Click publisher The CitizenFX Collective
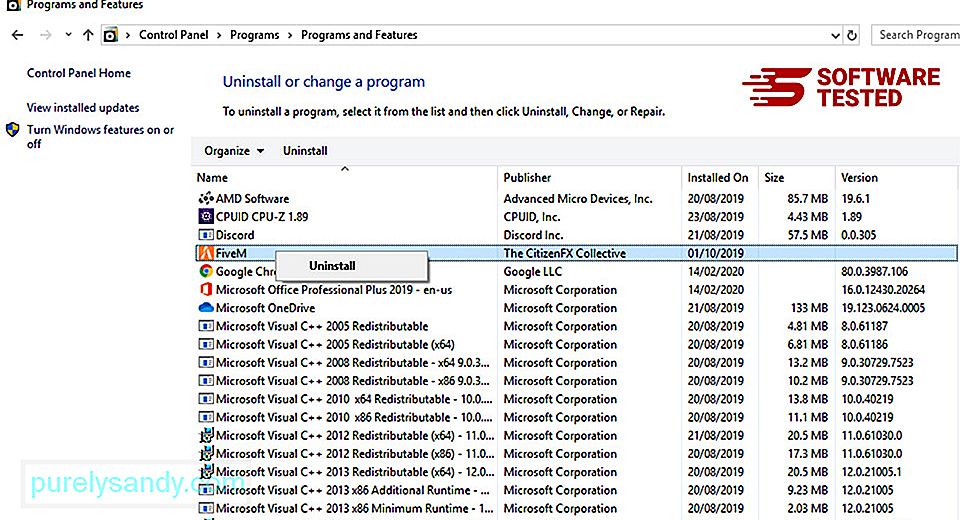The image size is (960, 520). 564,253
